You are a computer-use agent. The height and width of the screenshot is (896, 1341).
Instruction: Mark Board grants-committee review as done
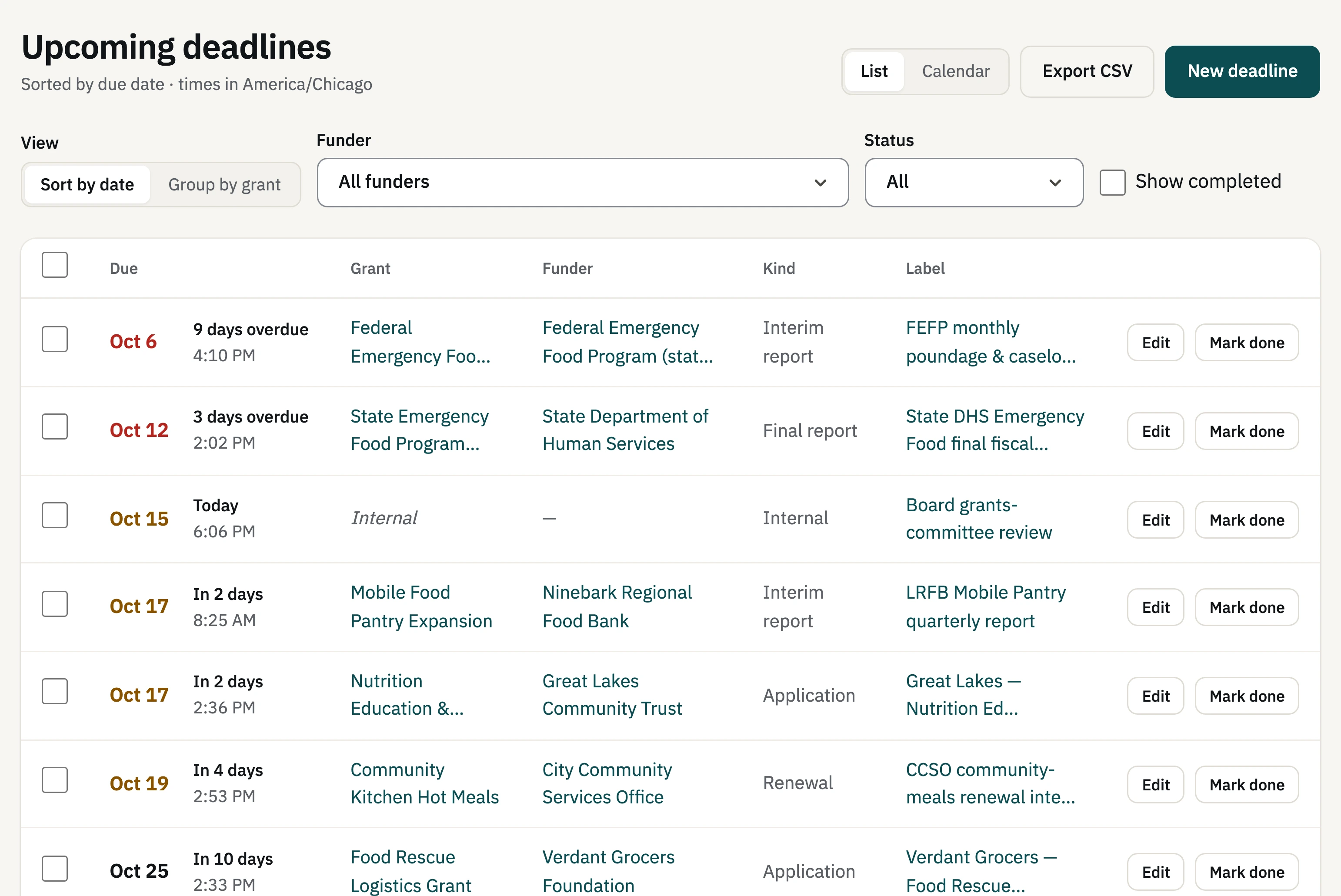click(1247, 520)
